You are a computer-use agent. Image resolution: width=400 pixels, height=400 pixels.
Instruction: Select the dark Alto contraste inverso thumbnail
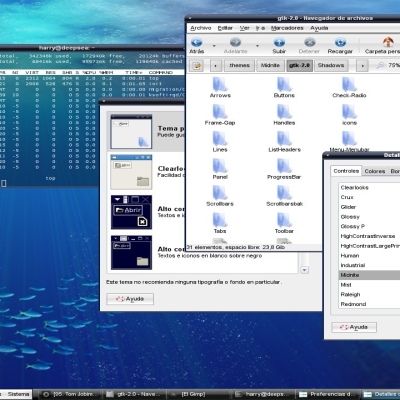131,212
